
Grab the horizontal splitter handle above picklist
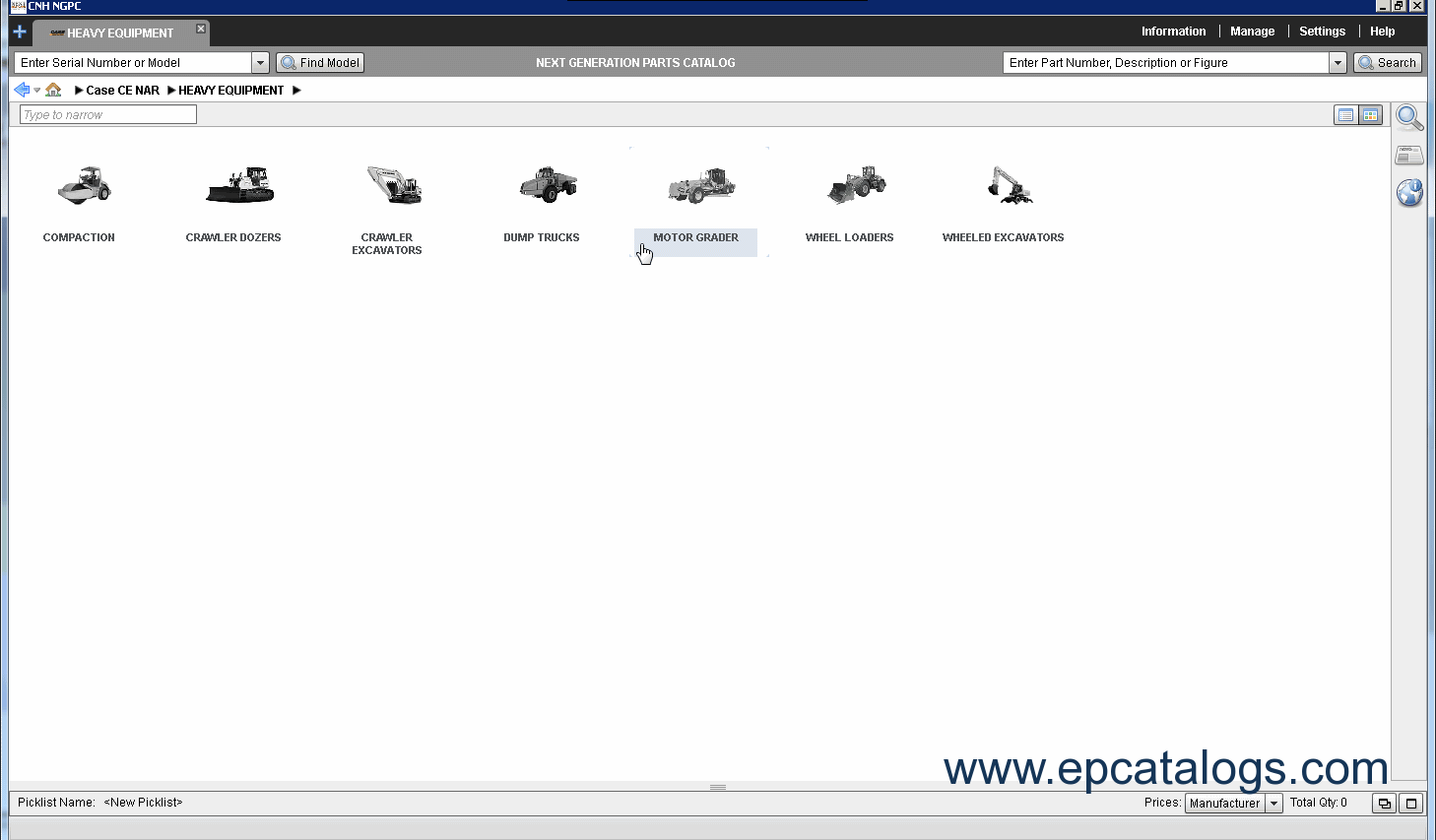[x=718, y=787]
